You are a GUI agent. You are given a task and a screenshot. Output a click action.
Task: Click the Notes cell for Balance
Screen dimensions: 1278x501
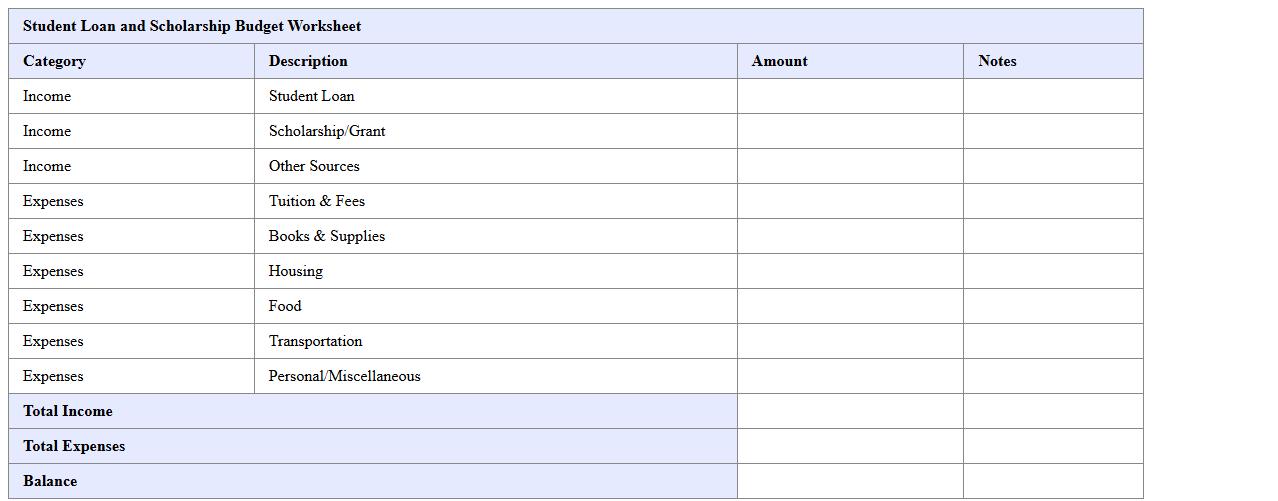point(1053,481)
